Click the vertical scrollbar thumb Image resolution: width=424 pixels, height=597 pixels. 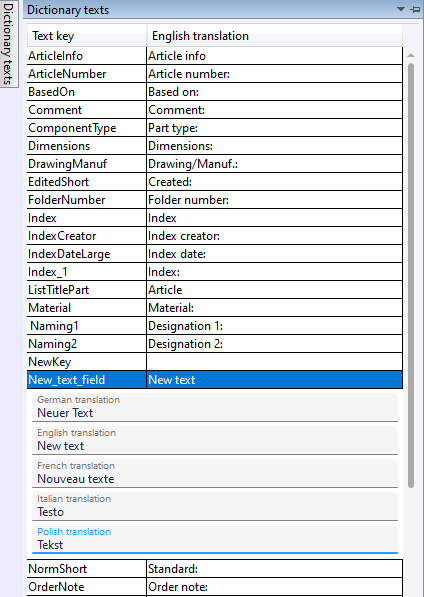tap(411, 275)
